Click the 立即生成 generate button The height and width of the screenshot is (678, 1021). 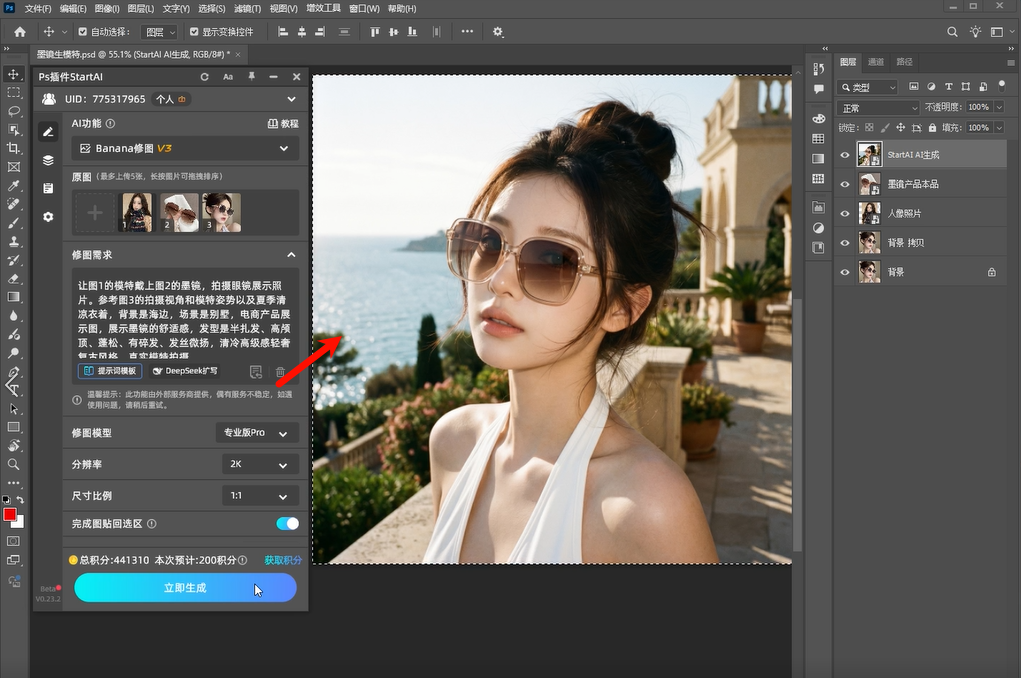coord(185,588)
